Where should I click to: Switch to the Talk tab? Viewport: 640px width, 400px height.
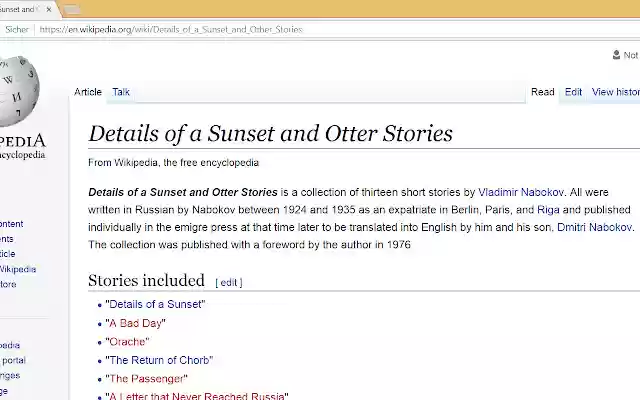tap(121, 92)
